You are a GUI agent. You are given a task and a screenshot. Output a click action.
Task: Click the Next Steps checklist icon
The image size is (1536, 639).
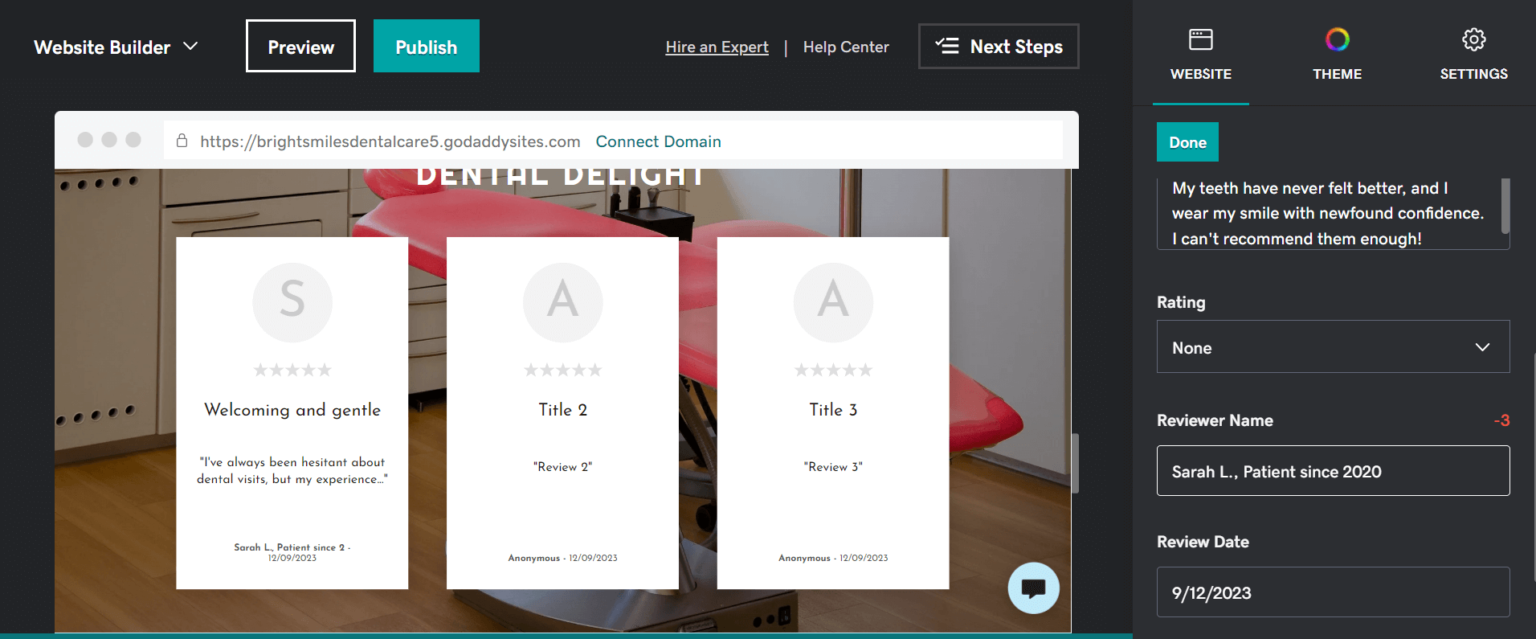point(946,46)
